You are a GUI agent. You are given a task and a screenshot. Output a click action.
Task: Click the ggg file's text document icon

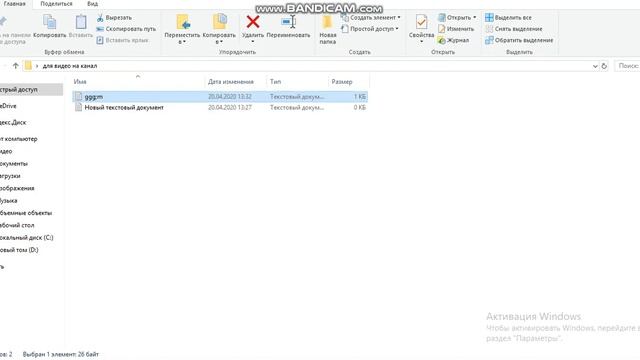coord(78,97)
